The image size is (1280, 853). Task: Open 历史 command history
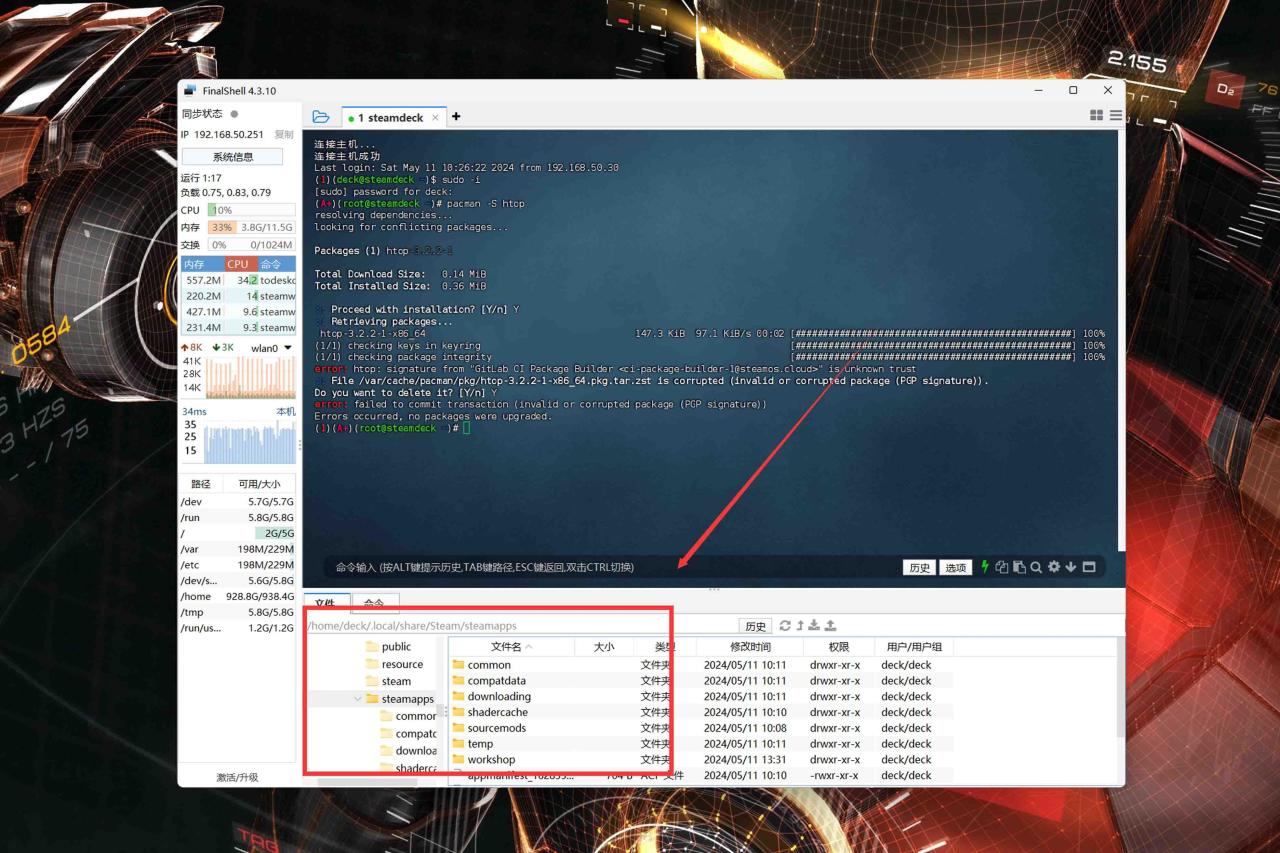point(918,567)
